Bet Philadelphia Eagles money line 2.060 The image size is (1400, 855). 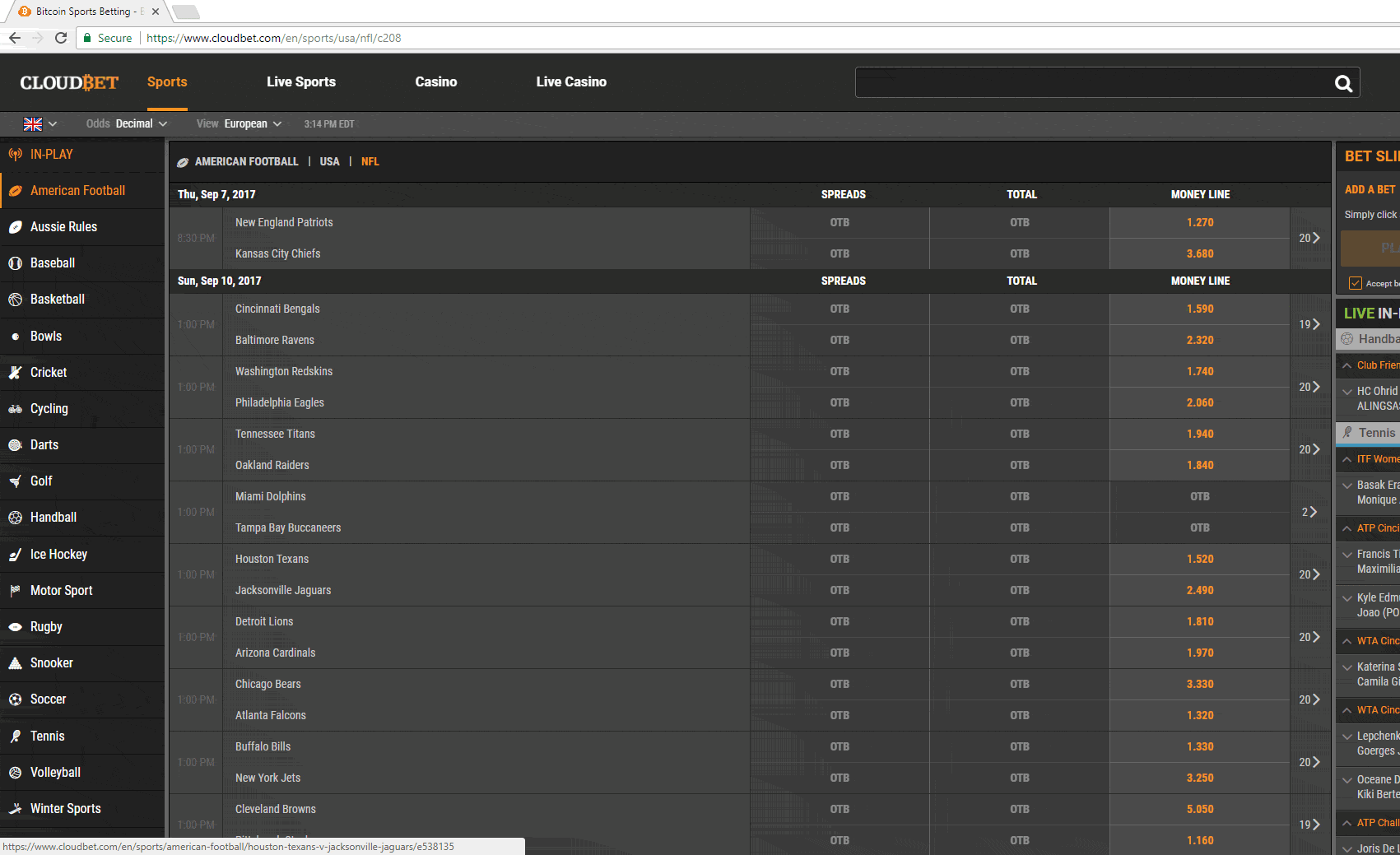1200,403
